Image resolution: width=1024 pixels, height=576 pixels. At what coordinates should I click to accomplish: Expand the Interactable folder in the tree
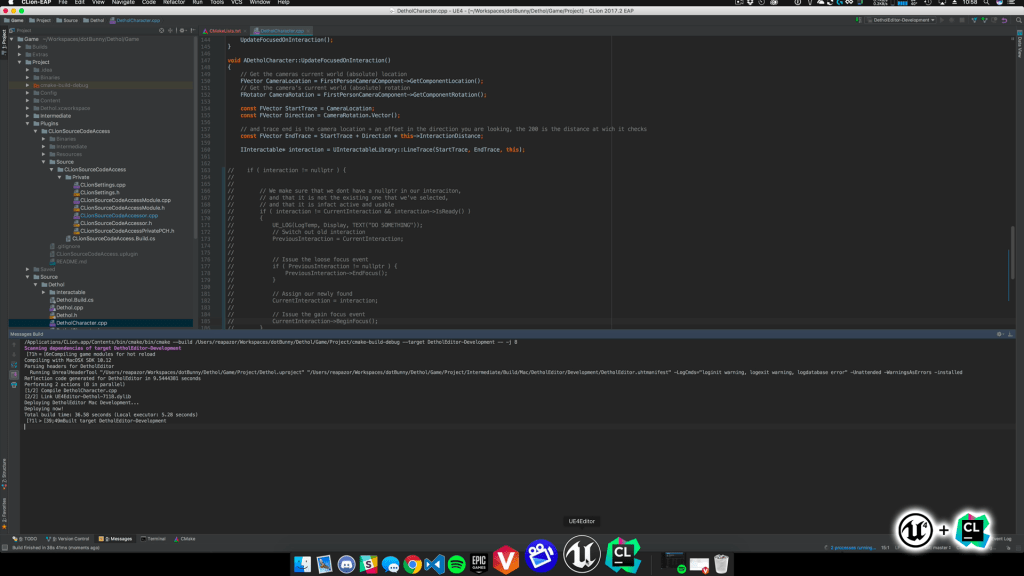pos(44,292)
